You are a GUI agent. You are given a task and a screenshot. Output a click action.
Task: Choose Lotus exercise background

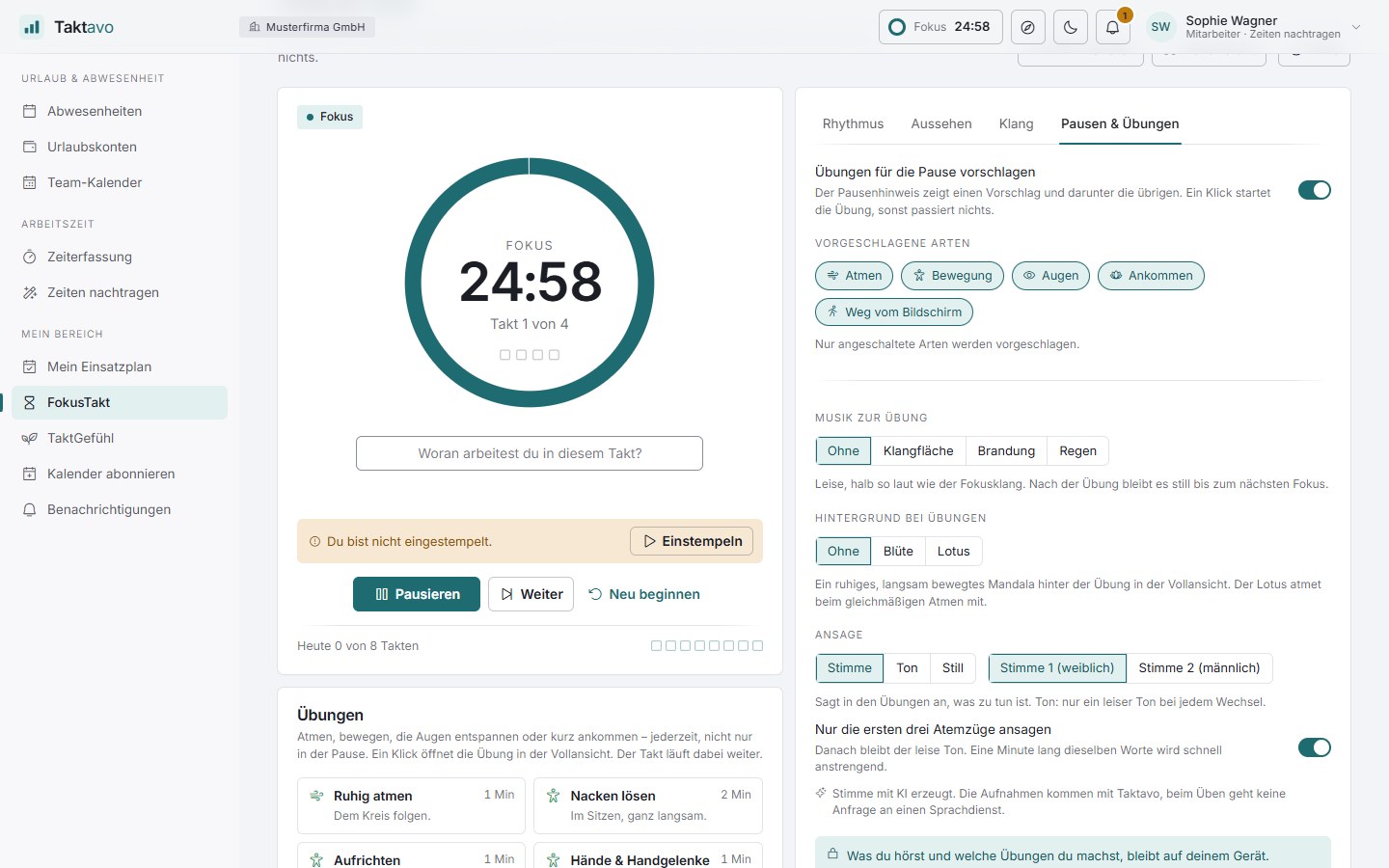click(953, 552)
